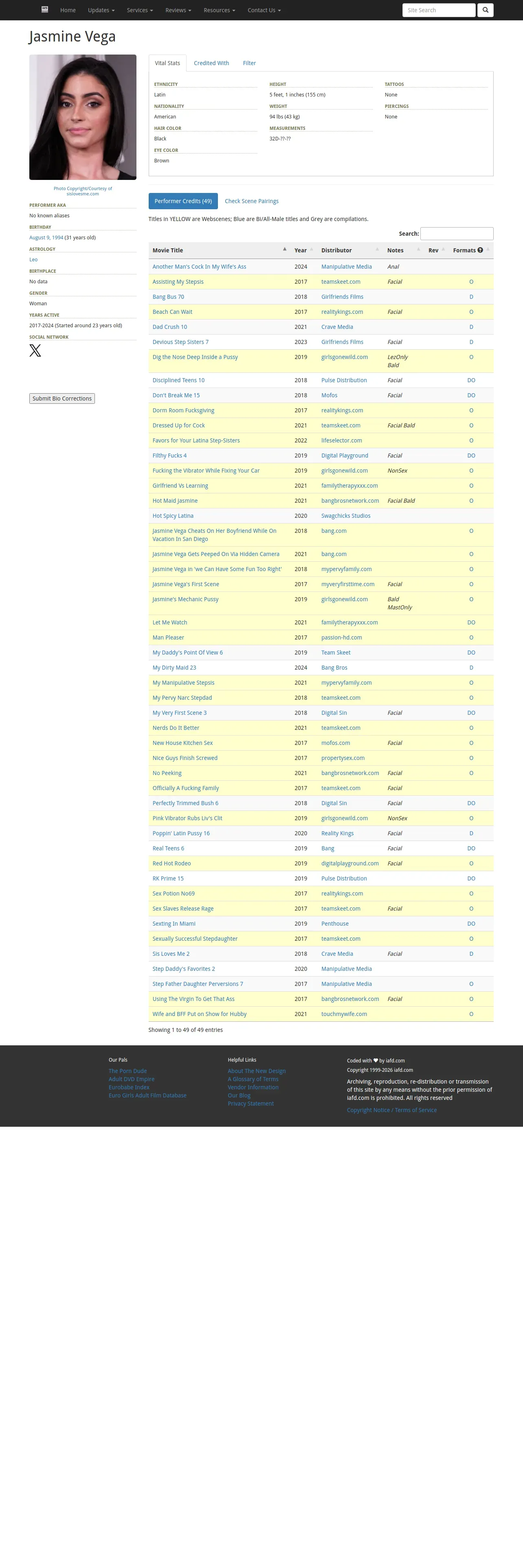Open The Porn Dude footer link
Image resolution: width=523 pixels, height=1568 pixels.
tap(128, 1071)
